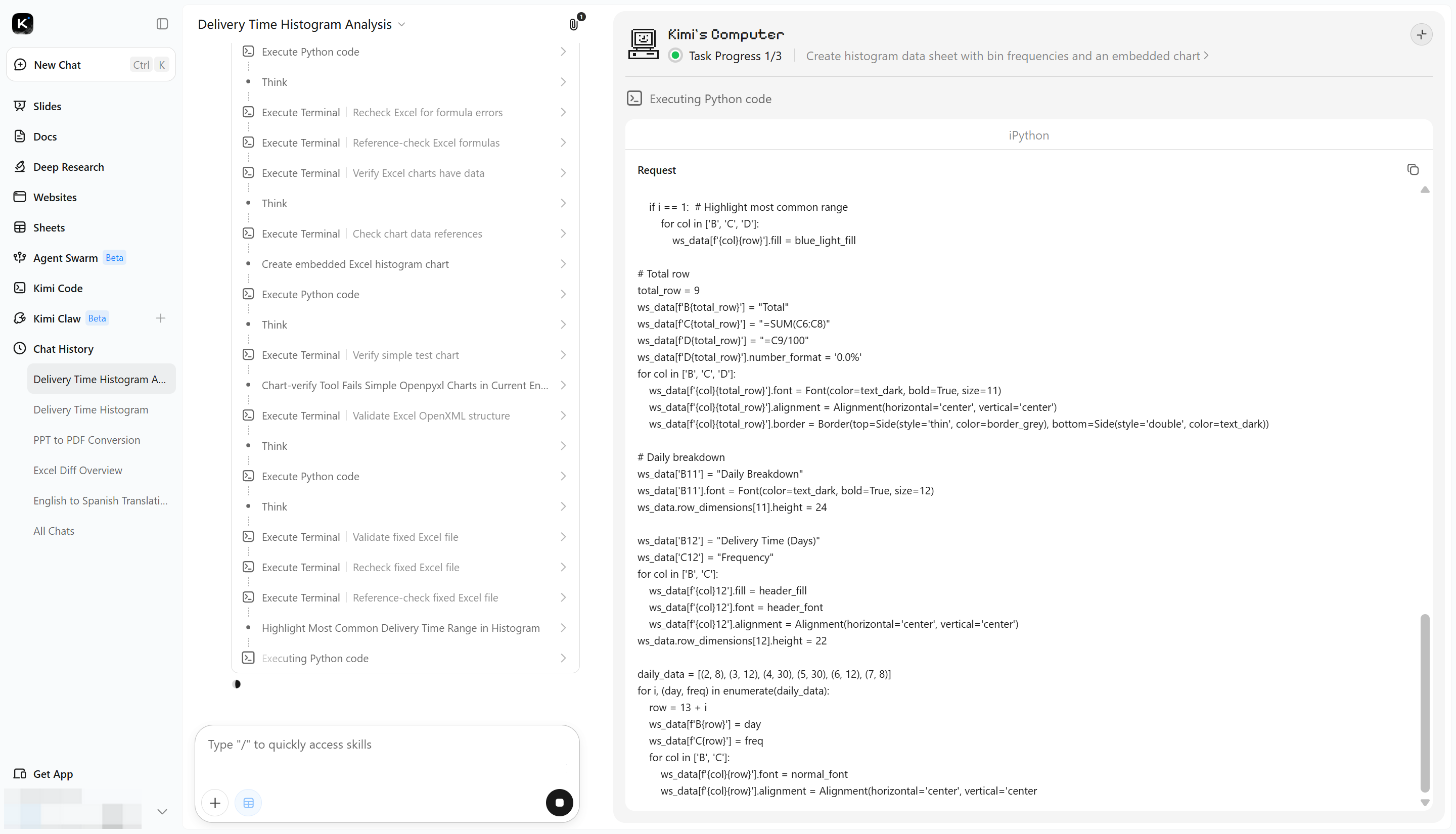The image size is (1456, 834).
Task: Expand the account menu chevron at bottom left
Action: tap(162, 811)
